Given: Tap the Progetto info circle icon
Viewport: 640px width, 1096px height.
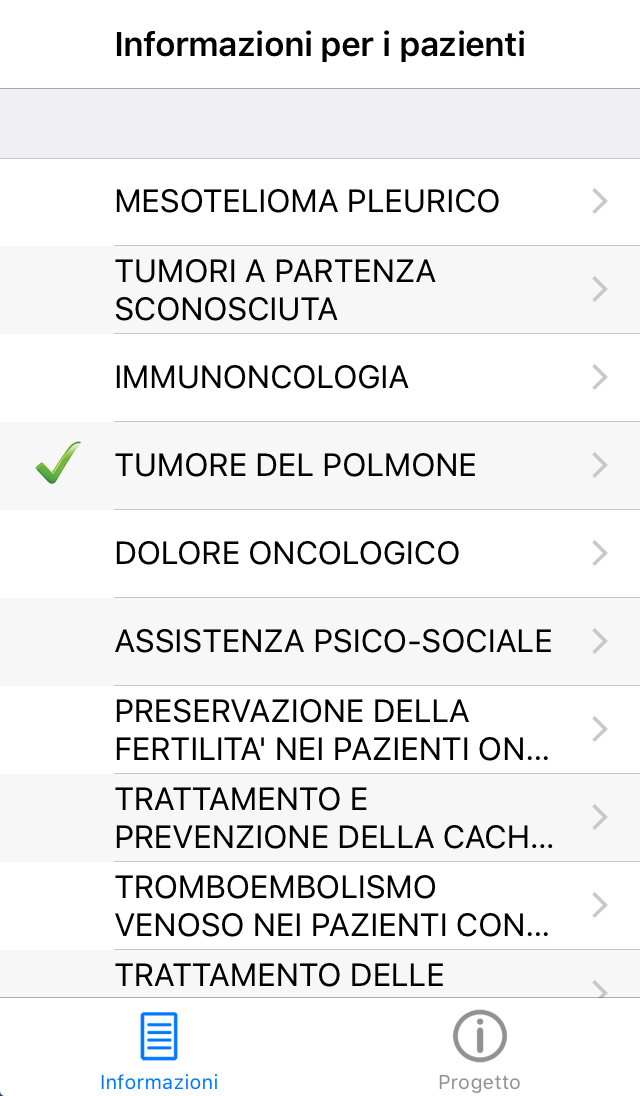Looking at the screenshot, I should [x=479, y=1036].
